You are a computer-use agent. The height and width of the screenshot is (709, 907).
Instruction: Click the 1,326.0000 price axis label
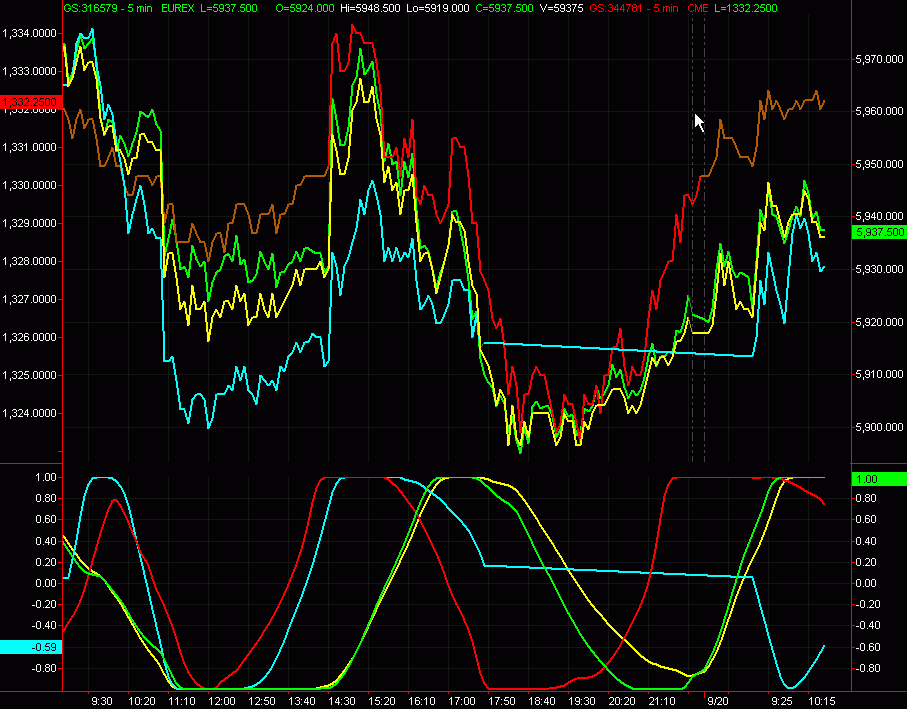click(30, 337)
